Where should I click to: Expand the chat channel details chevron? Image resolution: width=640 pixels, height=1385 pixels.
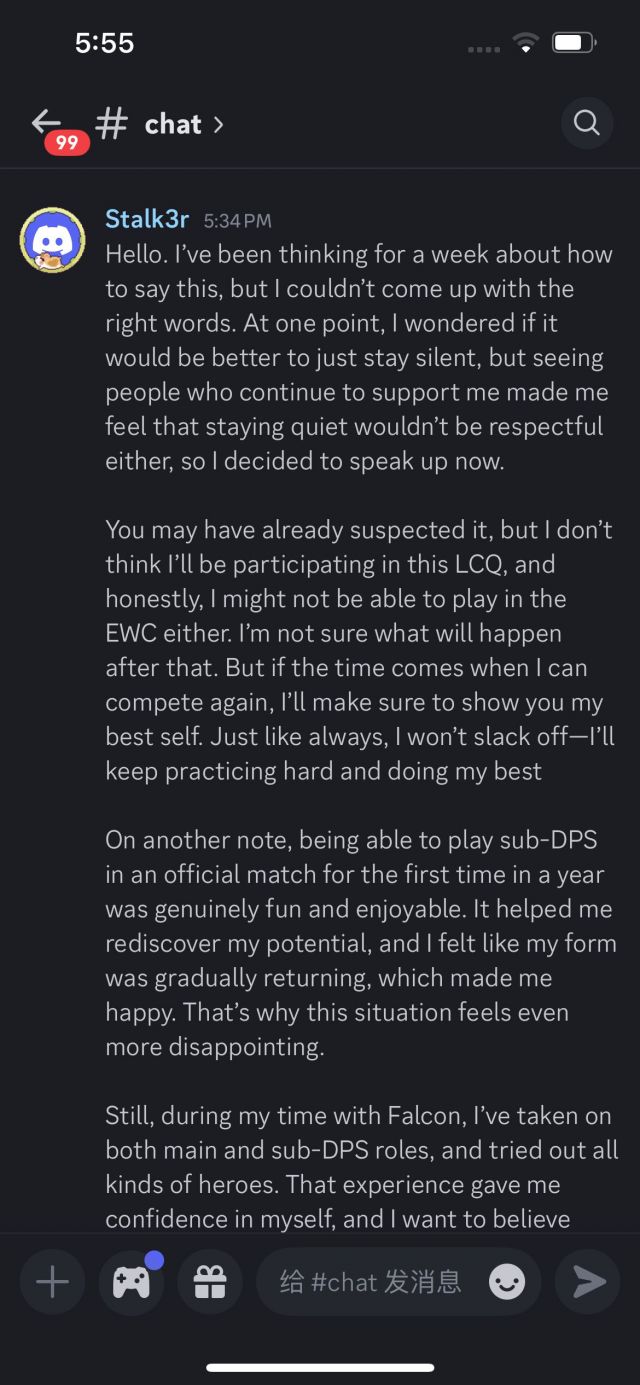[219, 124]
